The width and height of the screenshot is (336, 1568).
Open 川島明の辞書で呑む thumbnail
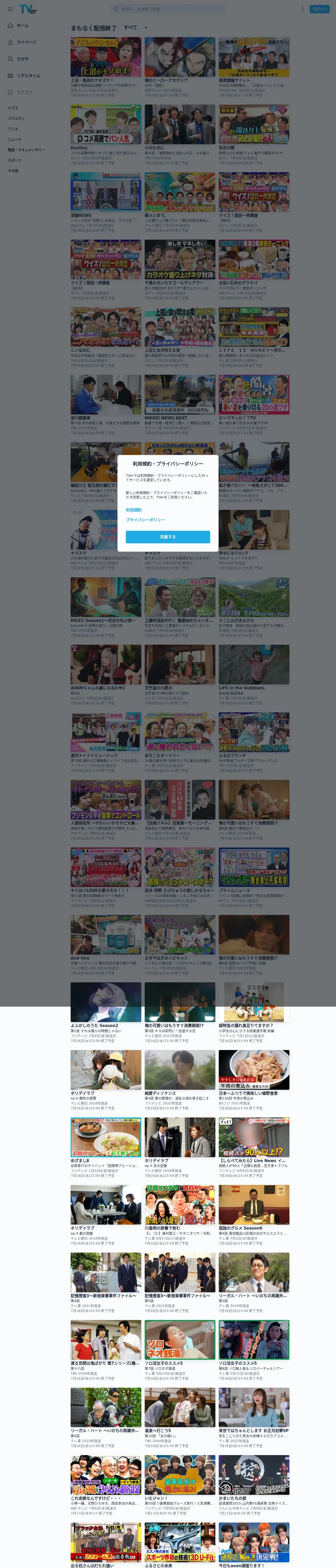coord(180,1204)
